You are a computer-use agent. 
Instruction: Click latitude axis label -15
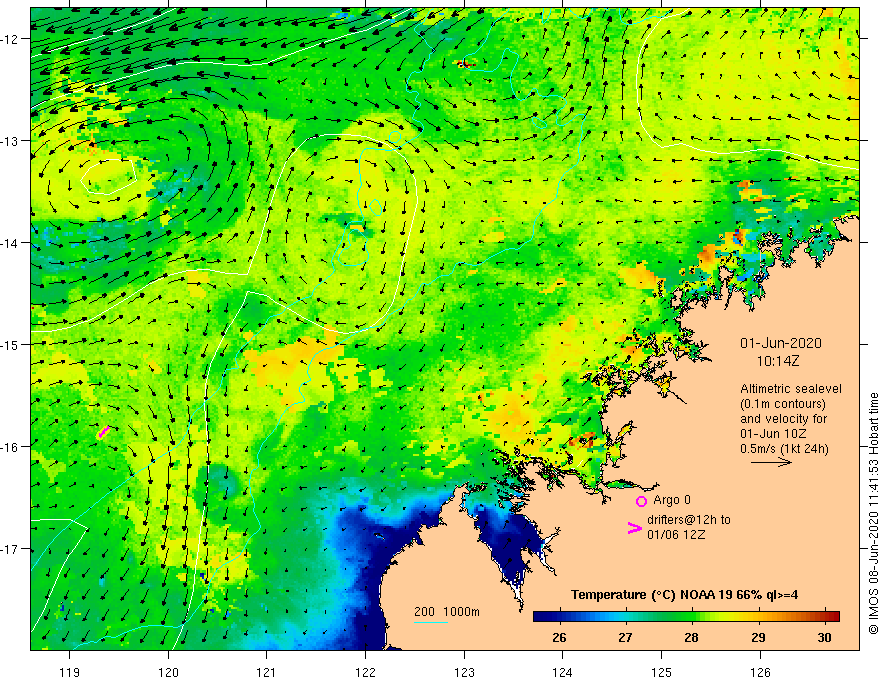point(10,345)
